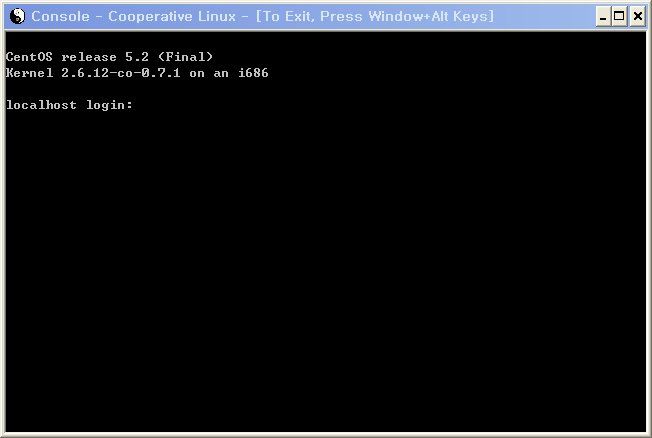Maximize the Cooperative Linux console window
The width and height of the screenshot is (652, 438).
619,17
